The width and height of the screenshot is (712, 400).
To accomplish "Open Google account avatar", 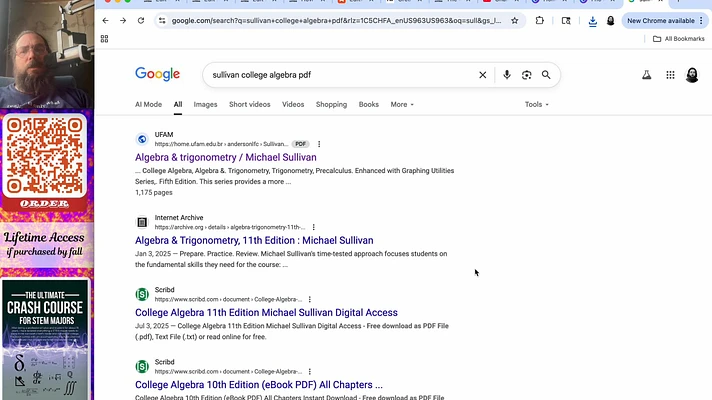I will tap(692, 75).
